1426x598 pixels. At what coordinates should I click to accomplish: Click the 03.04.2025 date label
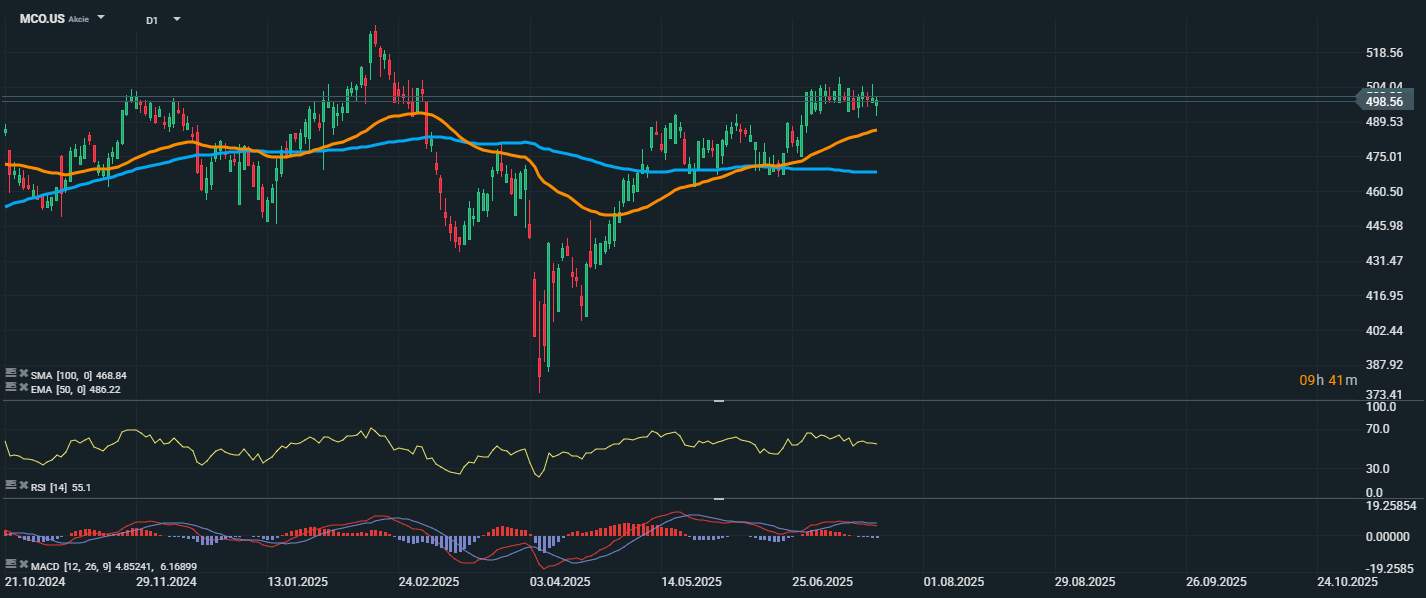560,582
